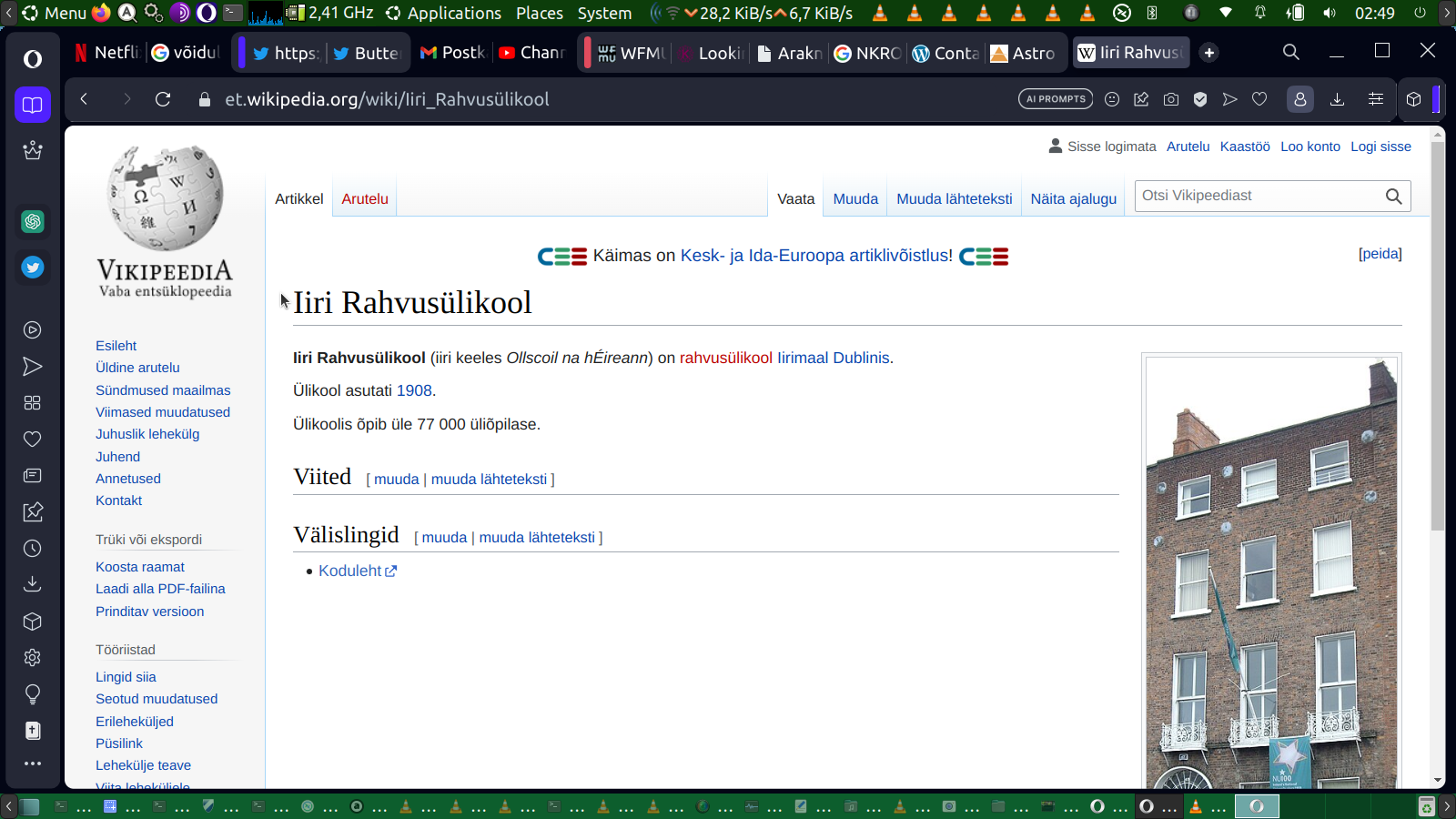The height and width of the screenshot is (819, 1456).
Task: Go to Esileht in the sidebar
Action: pyautogui.click(x=116, y=346)
